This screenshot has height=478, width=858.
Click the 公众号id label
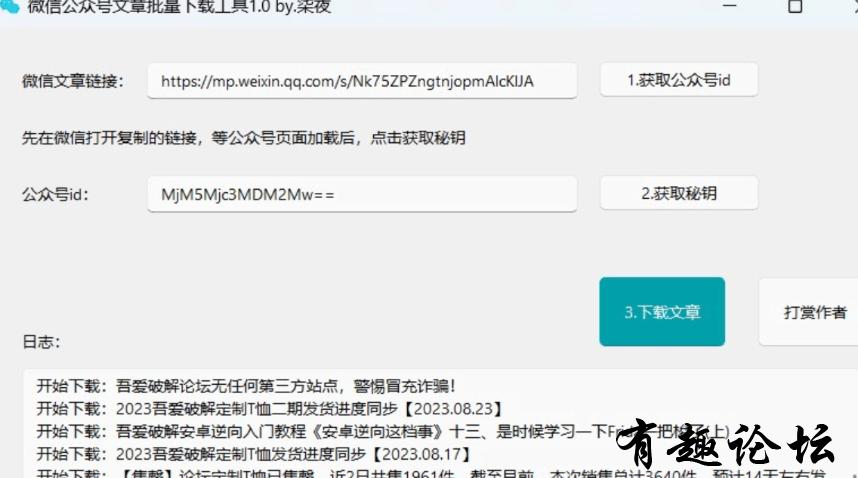pos(55,194)
